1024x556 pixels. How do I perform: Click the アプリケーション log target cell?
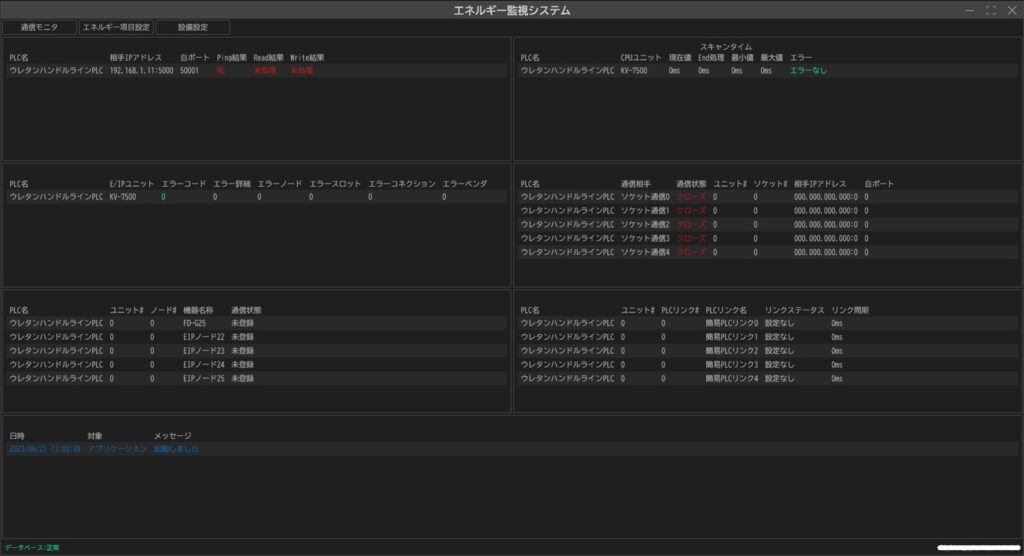coord(118,449)
